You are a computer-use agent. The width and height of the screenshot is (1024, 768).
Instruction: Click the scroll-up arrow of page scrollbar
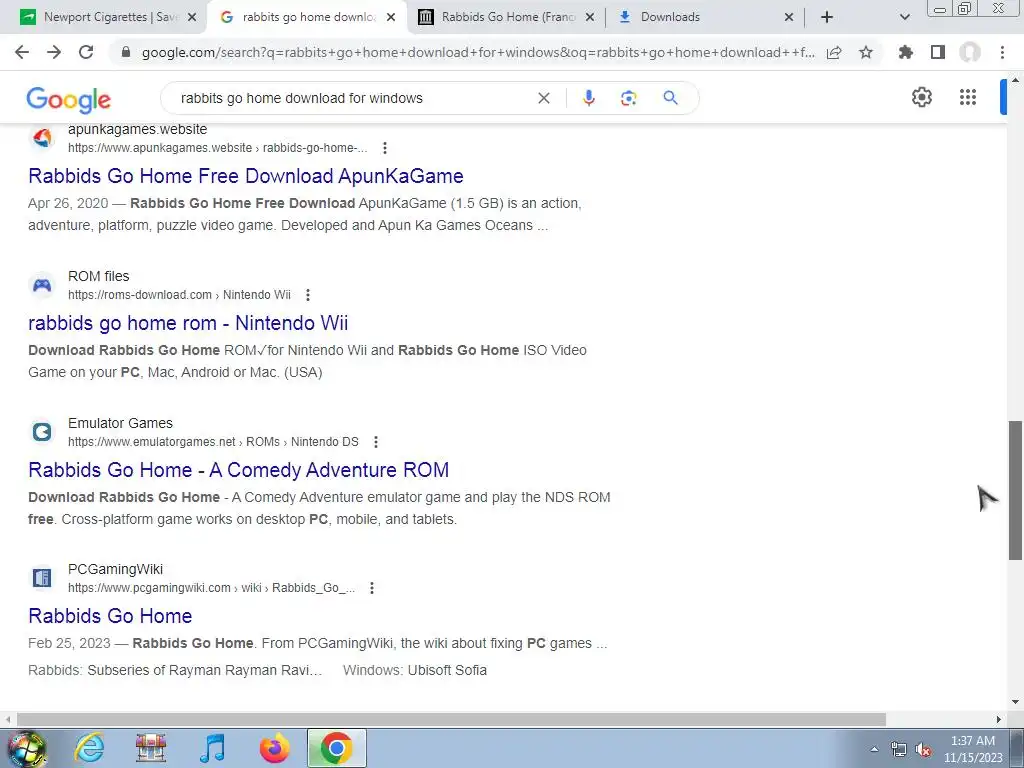[1015, 80]
